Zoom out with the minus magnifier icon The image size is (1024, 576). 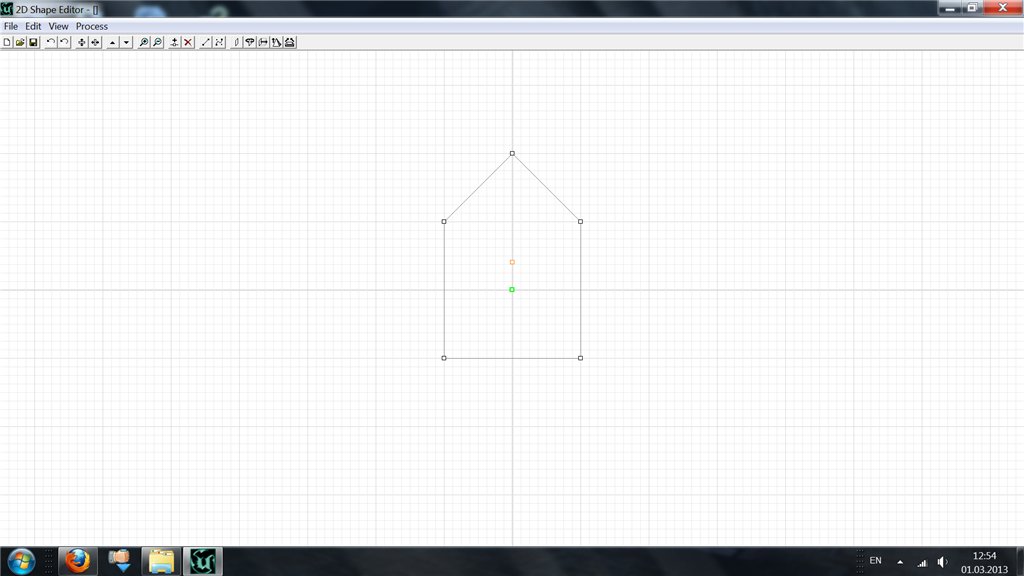click(157, 42)
